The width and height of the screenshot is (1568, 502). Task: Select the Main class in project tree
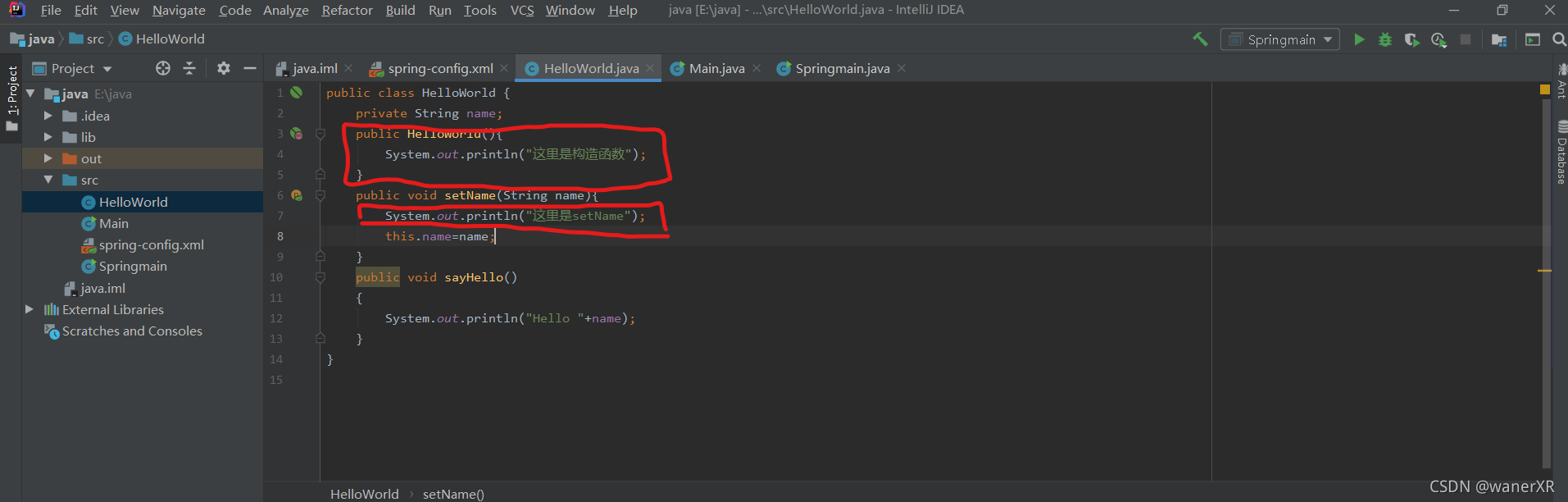pos(113,223)
